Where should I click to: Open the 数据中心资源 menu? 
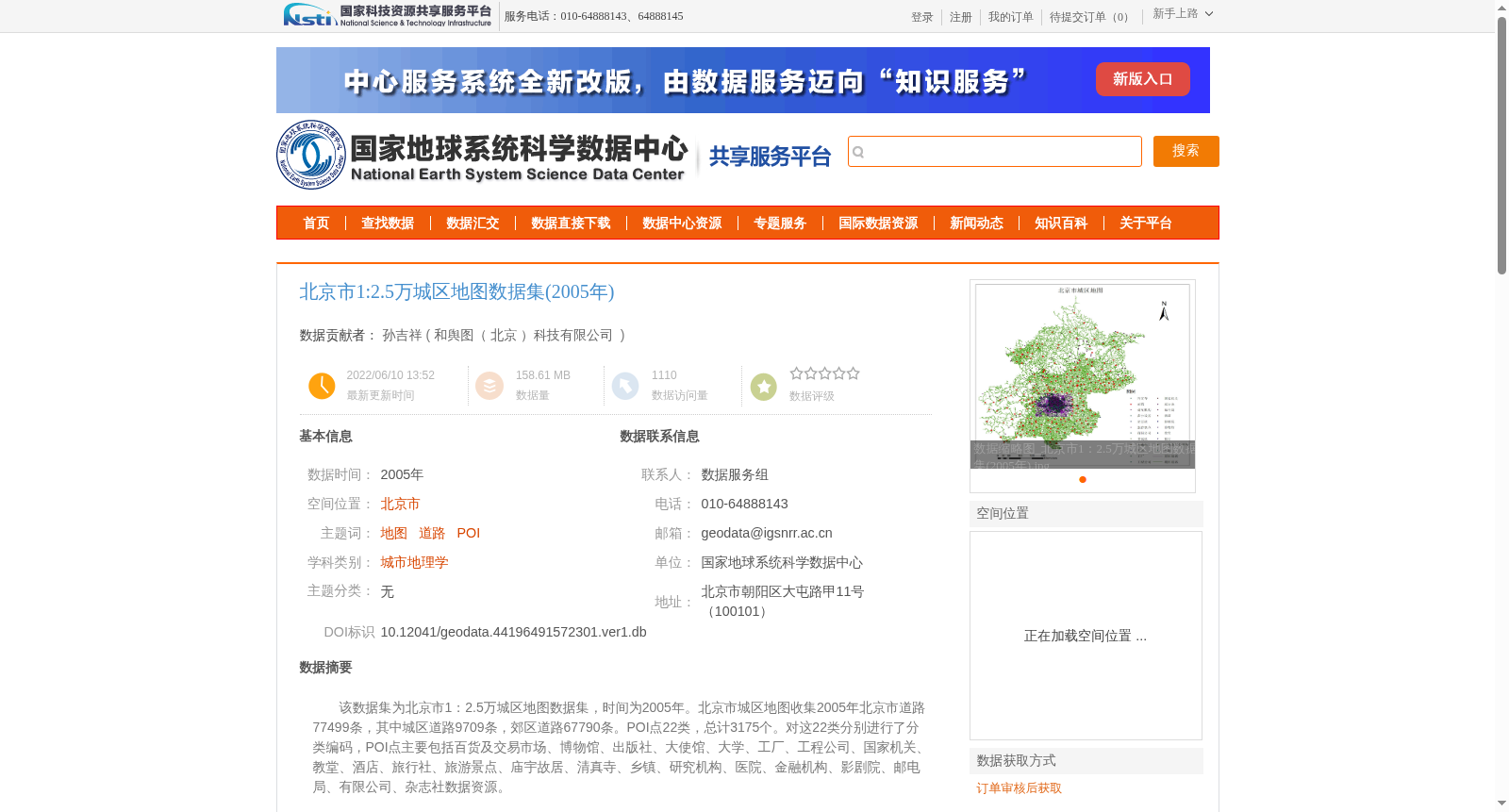tap(682, 224)
